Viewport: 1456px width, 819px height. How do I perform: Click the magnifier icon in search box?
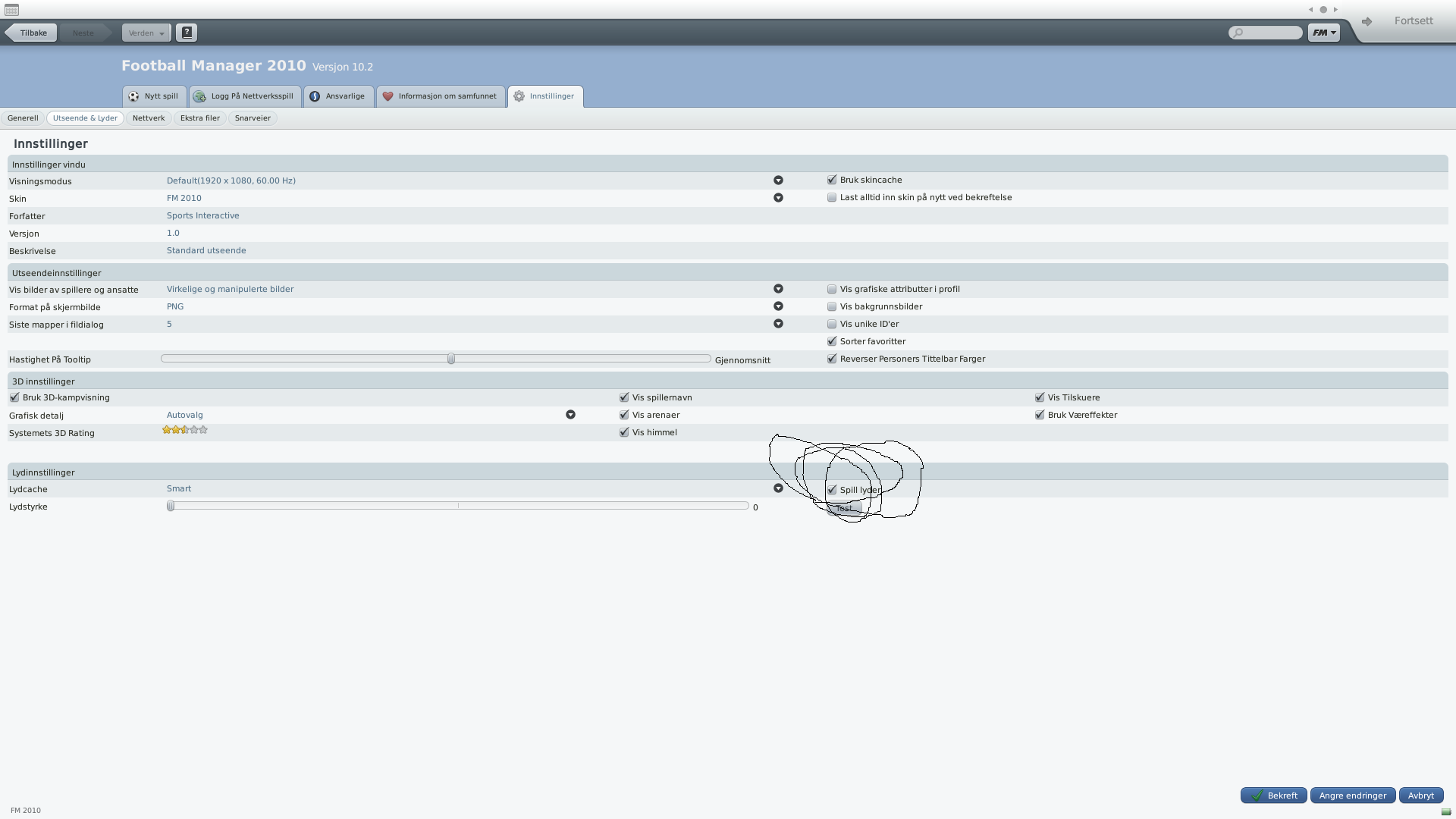(x=1238, y=33)
